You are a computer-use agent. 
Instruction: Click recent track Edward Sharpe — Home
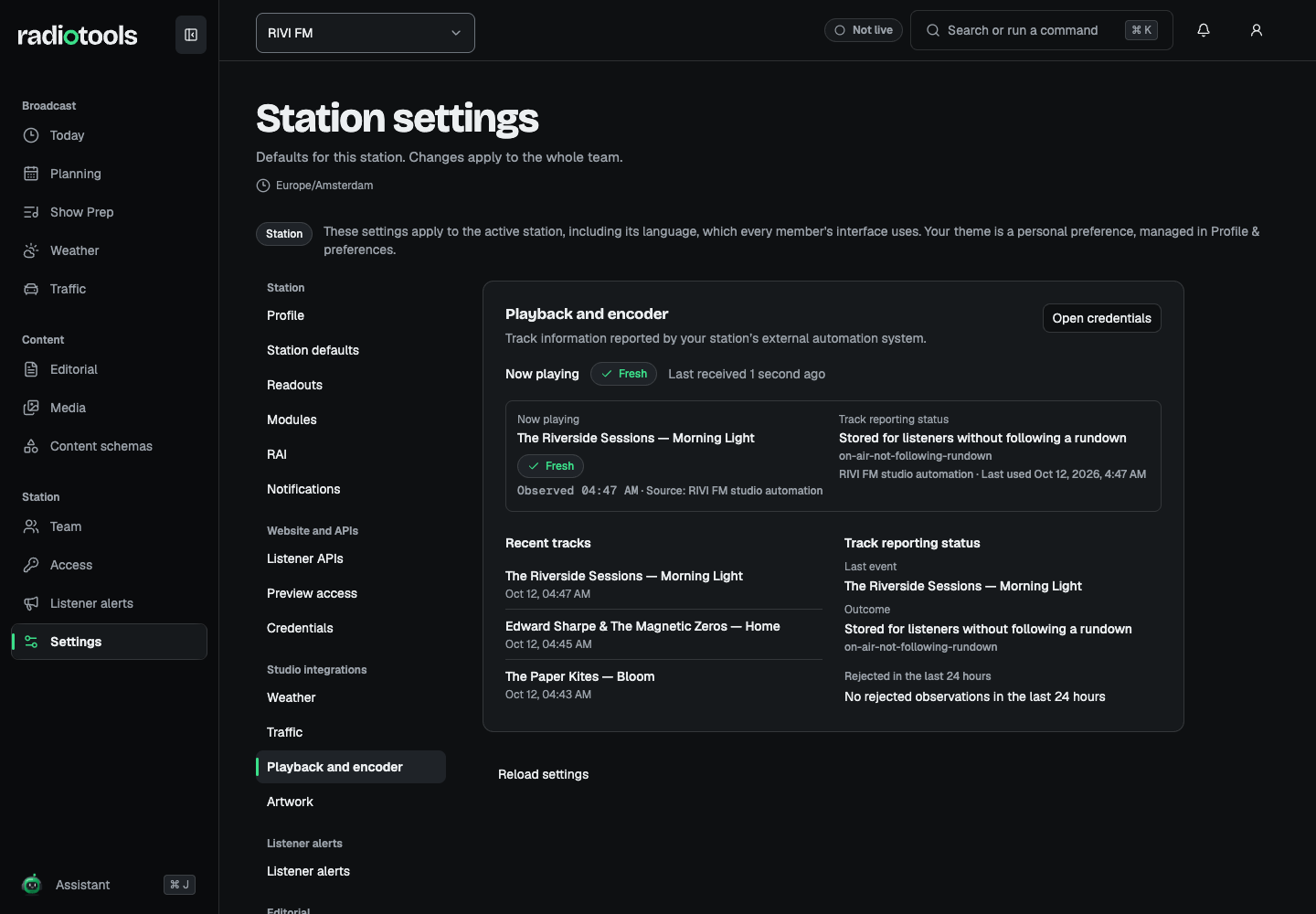click(642, 626)
